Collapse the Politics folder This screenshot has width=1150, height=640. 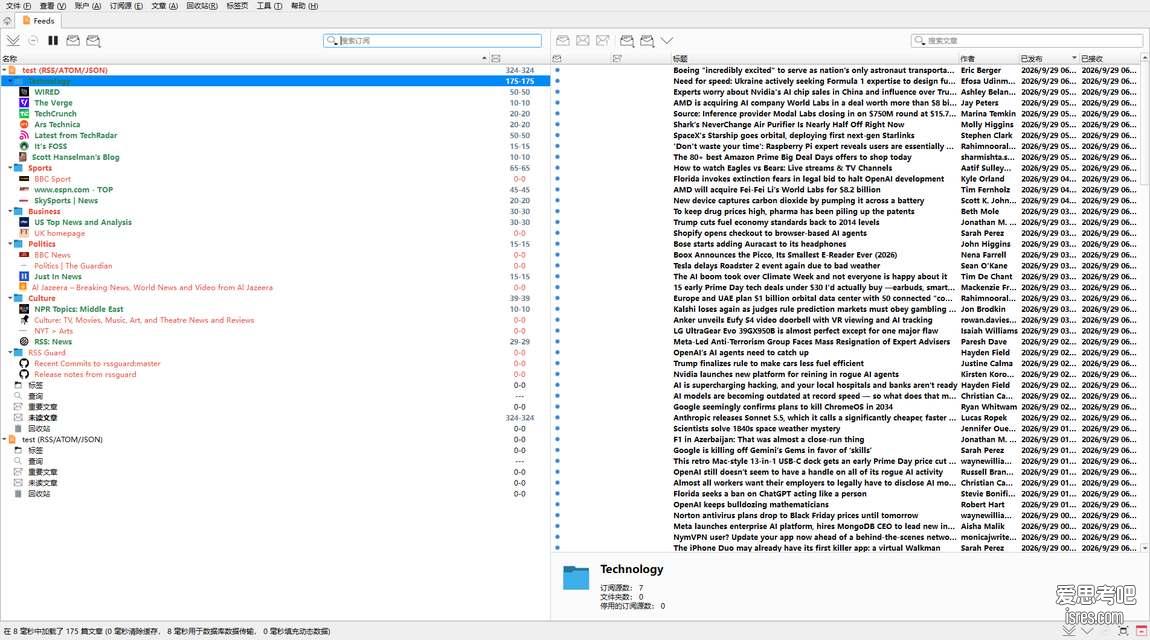pos(10,243)
